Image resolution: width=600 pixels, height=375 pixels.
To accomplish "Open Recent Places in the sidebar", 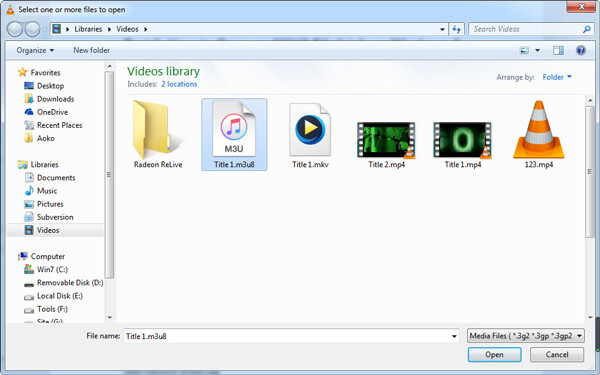I will [59, 125].
